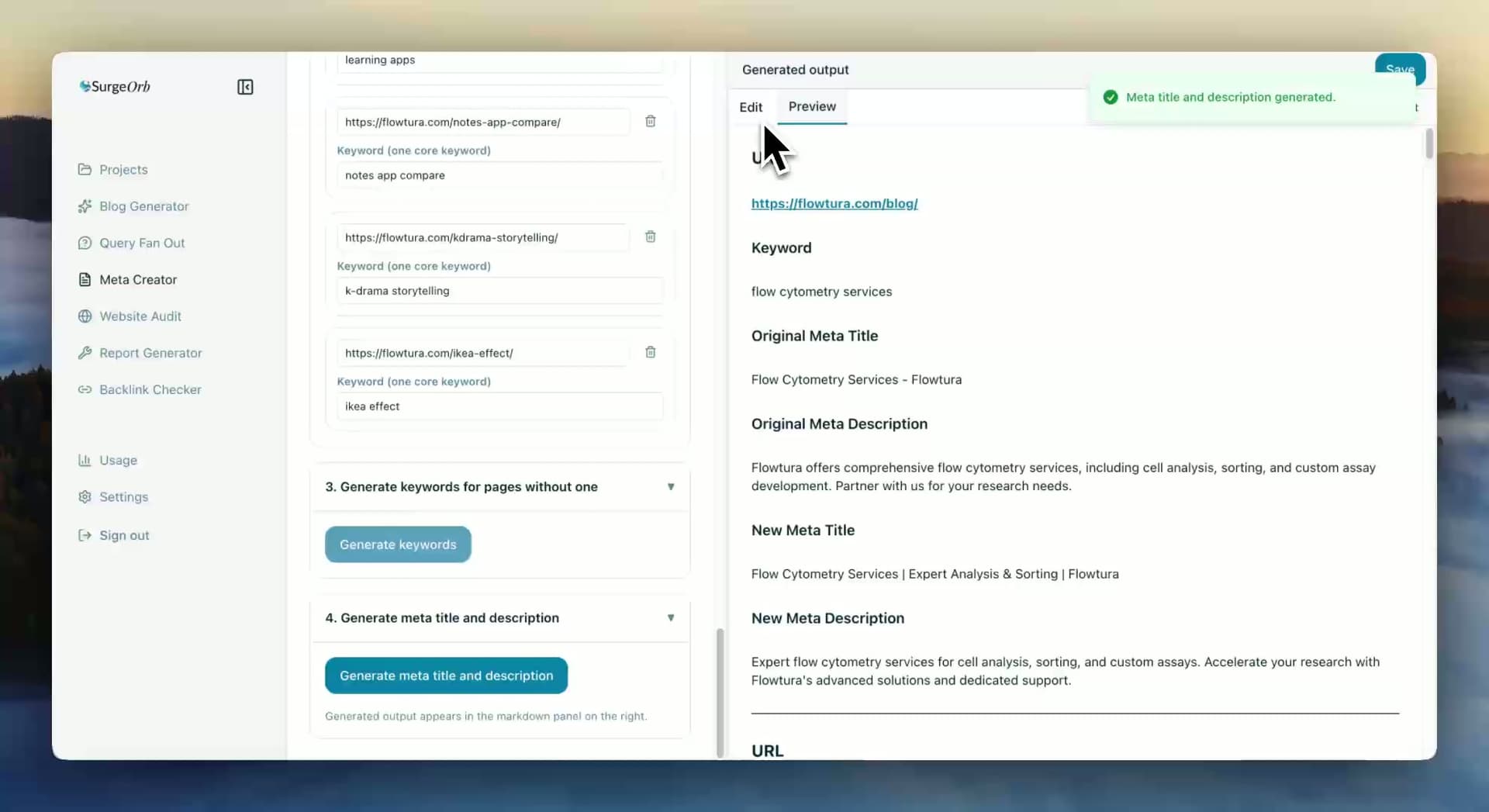Delete the ikea-effect URL entry
Viewport: 1489px width, 812px height.
click(651, 352)
